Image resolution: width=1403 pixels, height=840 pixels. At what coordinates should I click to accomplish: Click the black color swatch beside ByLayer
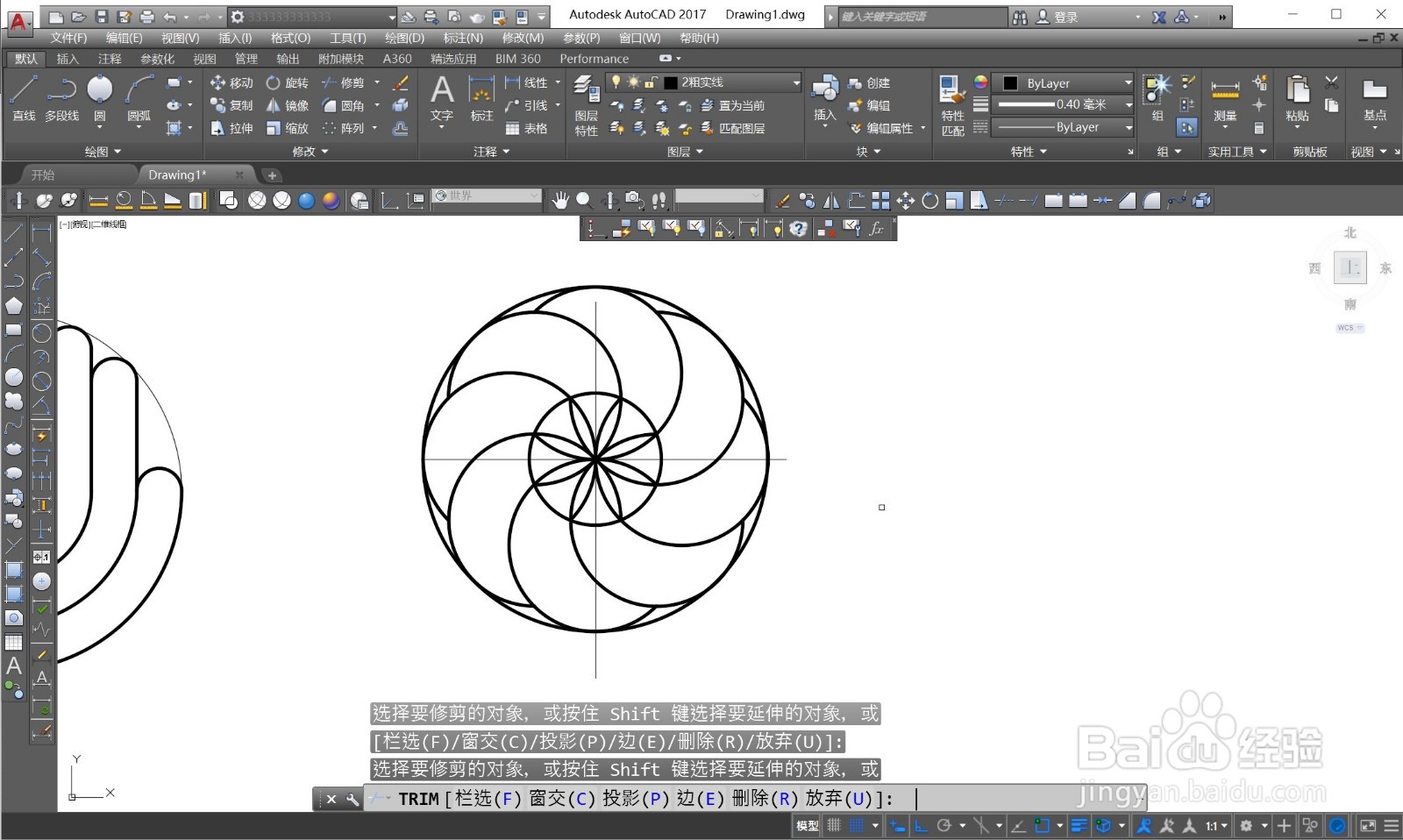1010,82
